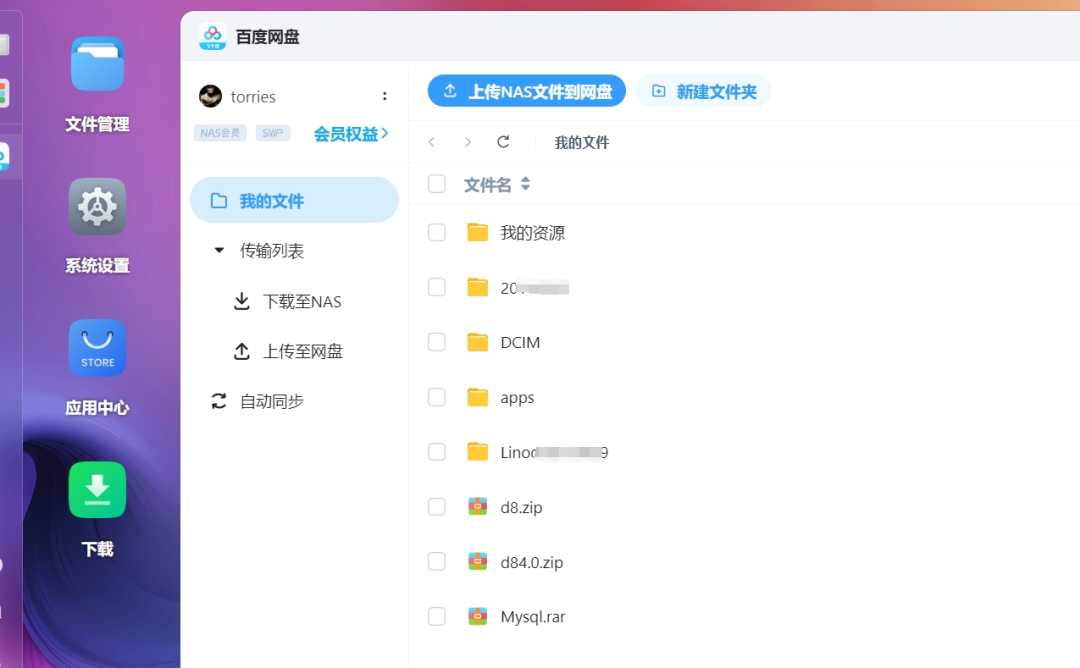The width and height of the screenshot is (1080, 668).
Task: Click the torries username
Action: point(253,97)
